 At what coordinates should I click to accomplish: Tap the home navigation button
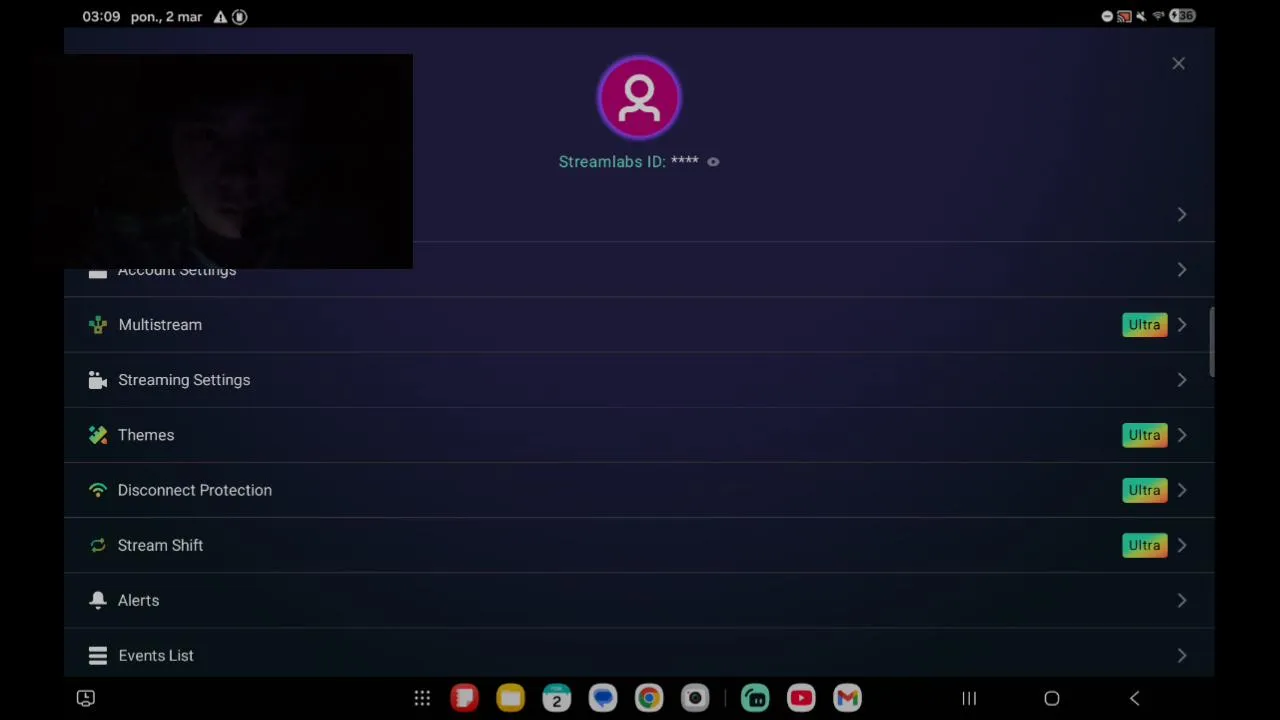1052,699
